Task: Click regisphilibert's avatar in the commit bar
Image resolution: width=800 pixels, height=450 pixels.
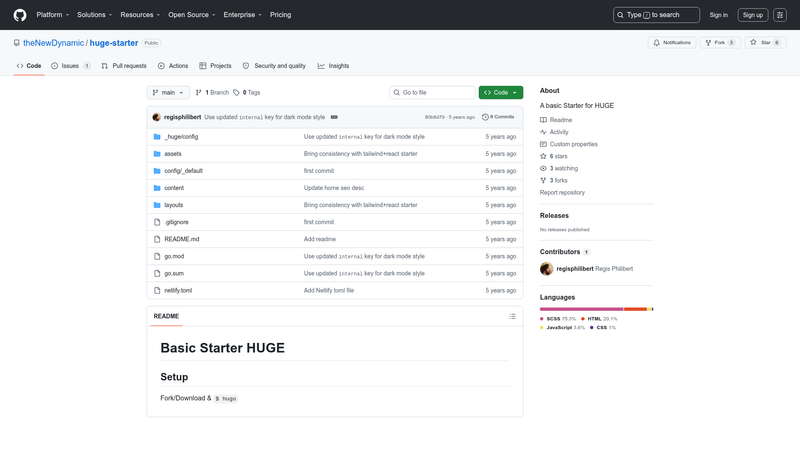Action: tap(157, 117)
